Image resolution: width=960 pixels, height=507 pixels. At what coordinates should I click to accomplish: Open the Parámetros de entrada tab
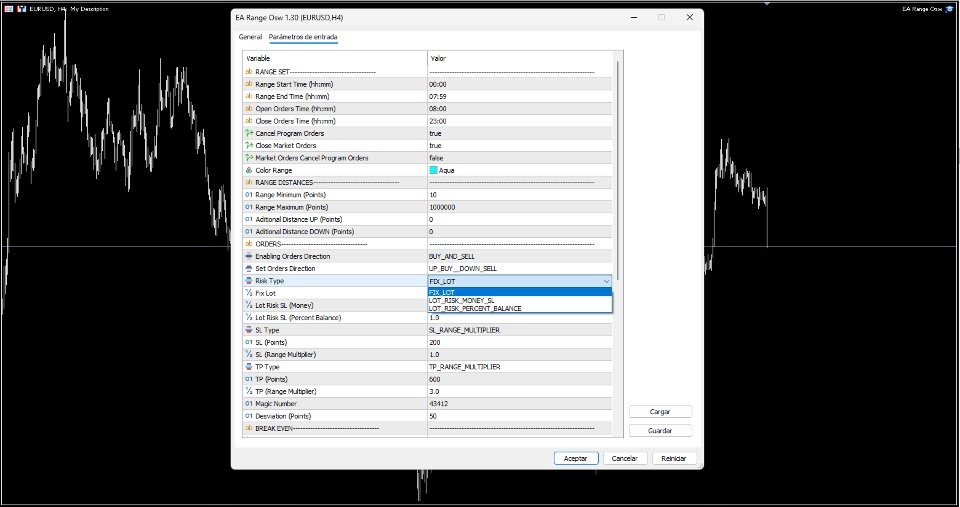coord(303,37)
